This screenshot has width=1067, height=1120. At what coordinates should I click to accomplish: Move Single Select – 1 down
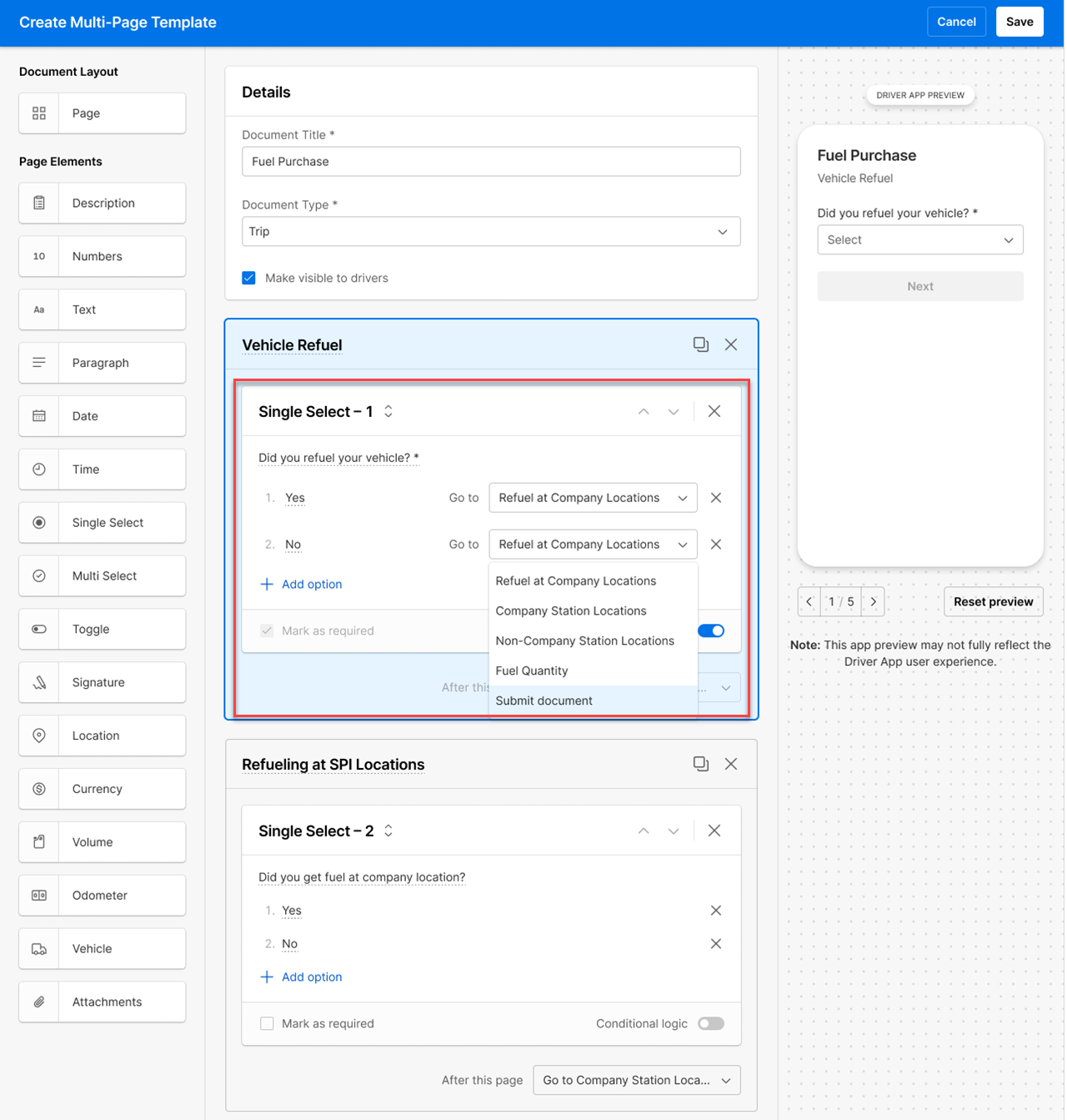(674, 411)
